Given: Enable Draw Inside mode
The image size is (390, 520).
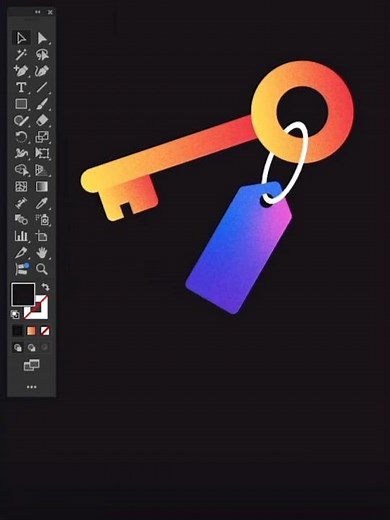Looking at the screenshot, I should [x=45, y=348].
